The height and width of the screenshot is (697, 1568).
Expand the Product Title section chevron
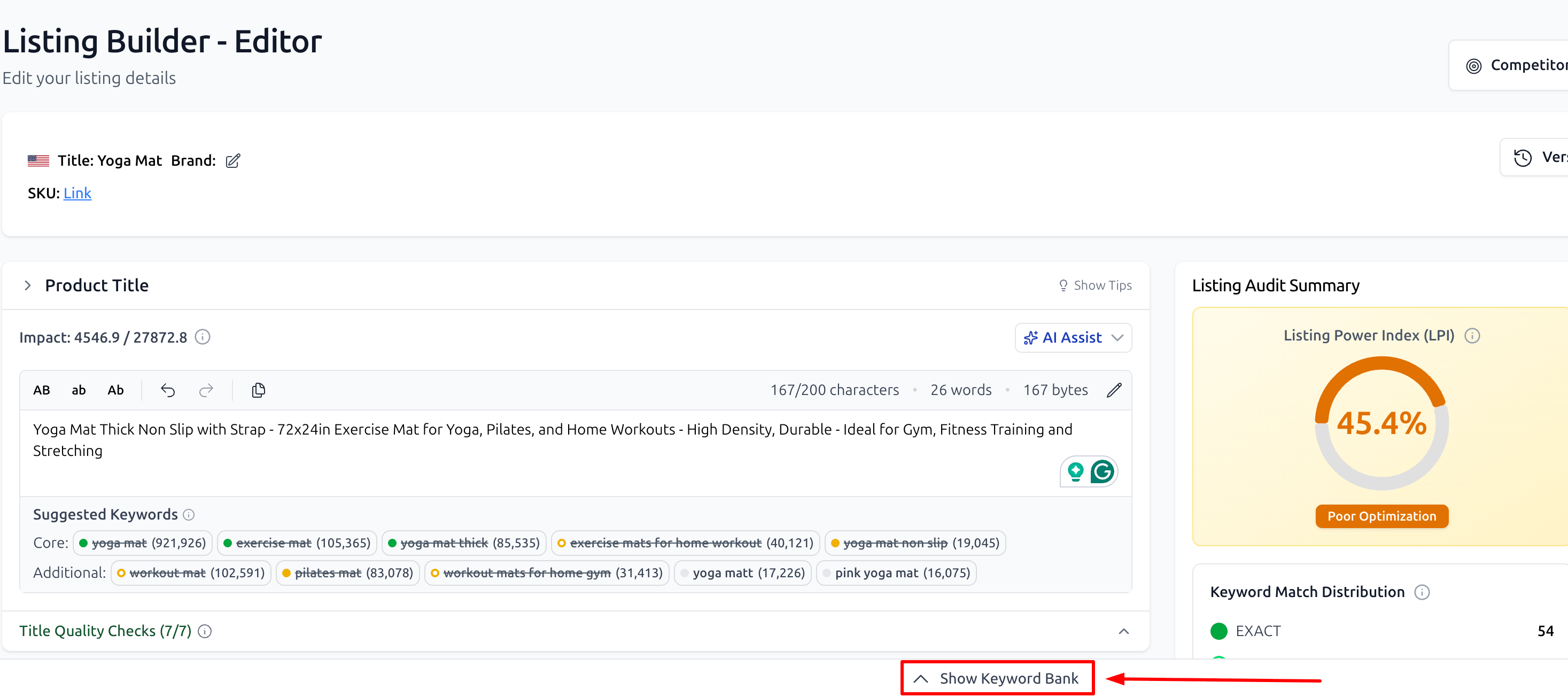click(x=27, y=285)
